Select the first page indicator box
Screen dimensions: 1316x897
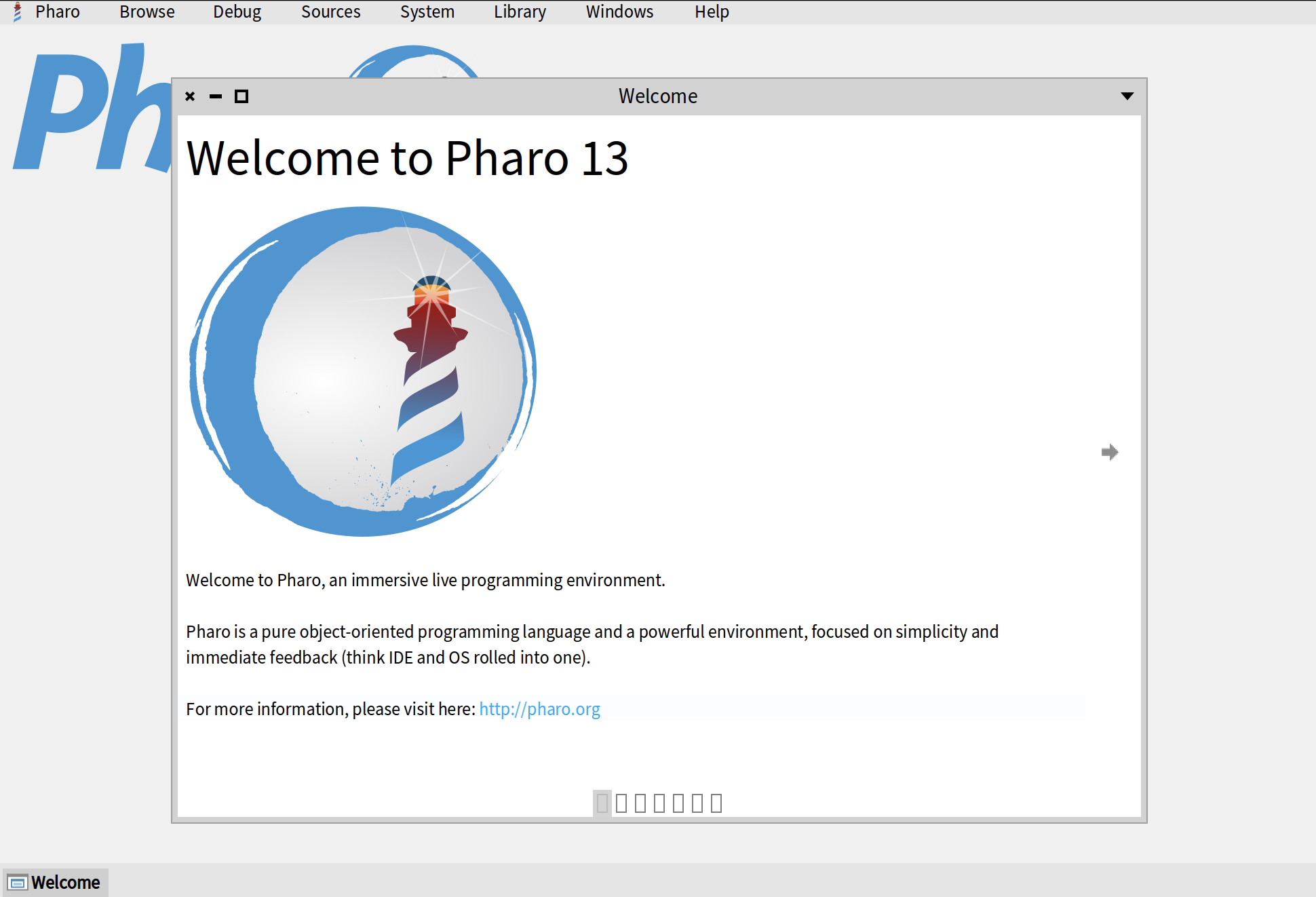point(602,803)
